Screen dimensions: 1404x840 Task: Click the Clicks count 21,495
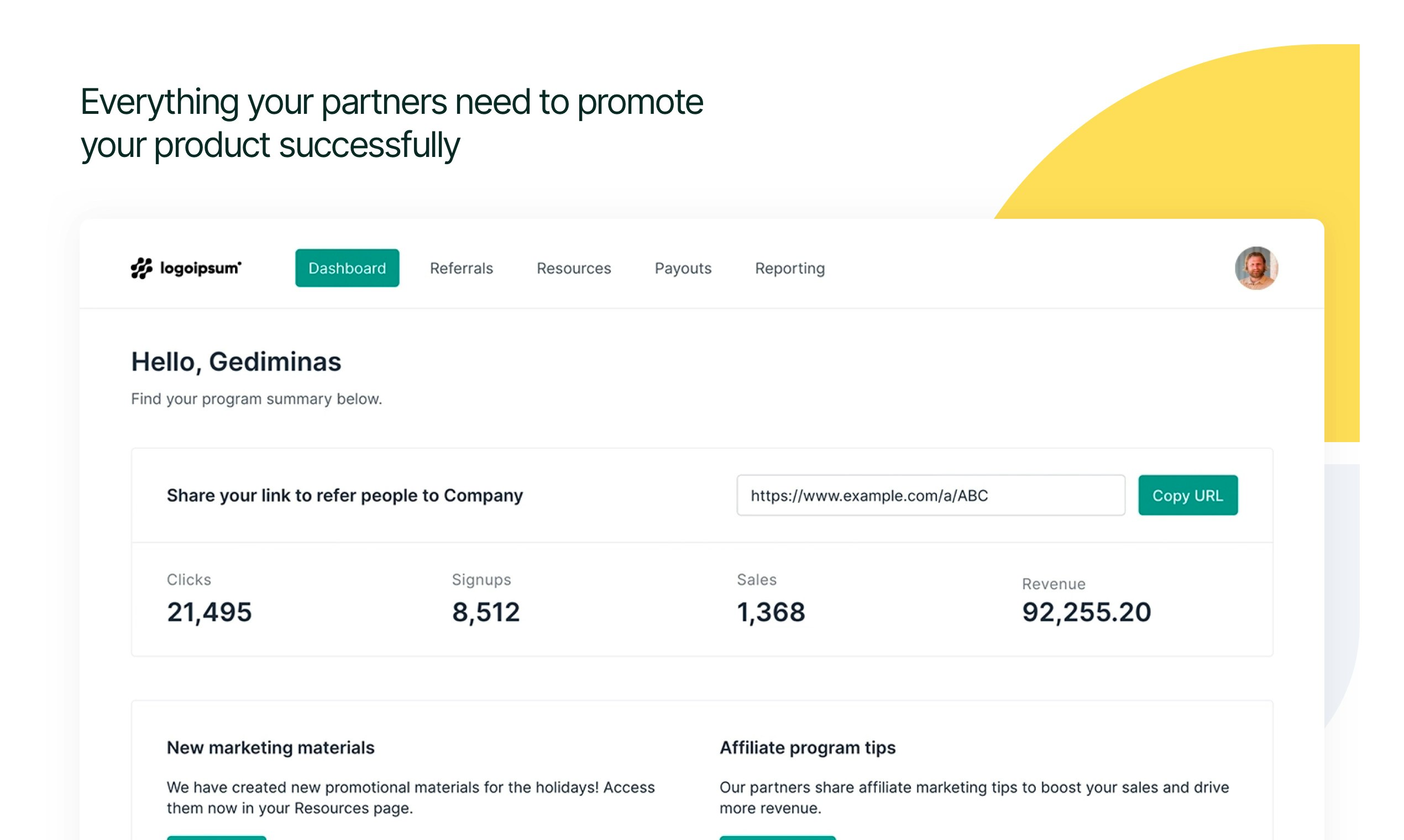point(209,612)
